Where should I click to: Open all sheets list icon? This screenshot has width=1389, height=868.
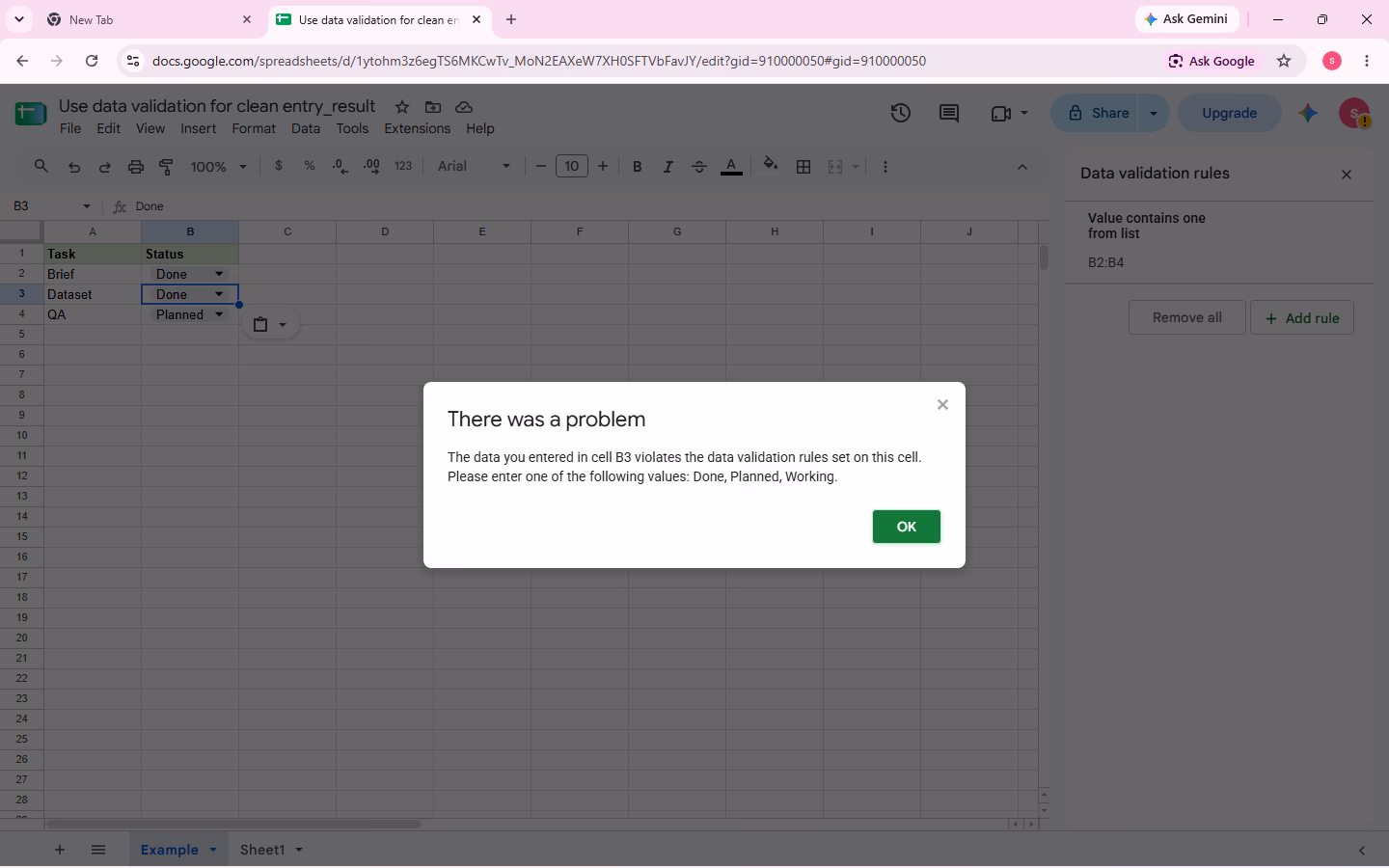tap(98, 850)
